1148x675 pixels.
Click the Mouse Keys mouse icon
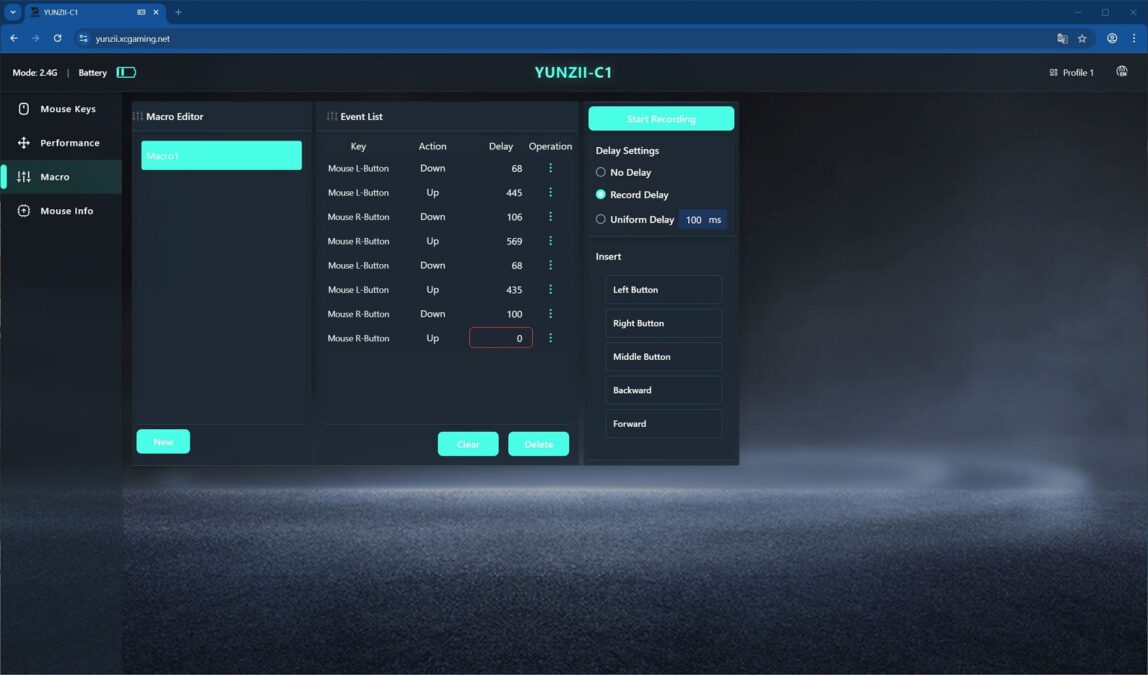(x=23, y=109)
